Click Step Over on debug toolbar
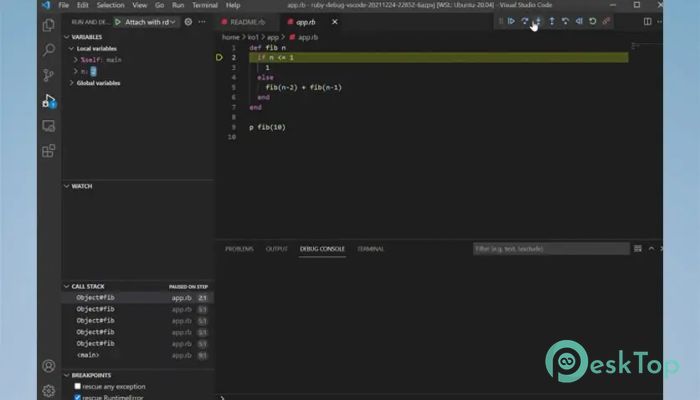This screenshot has width=700, height=400. click(525, 21)
